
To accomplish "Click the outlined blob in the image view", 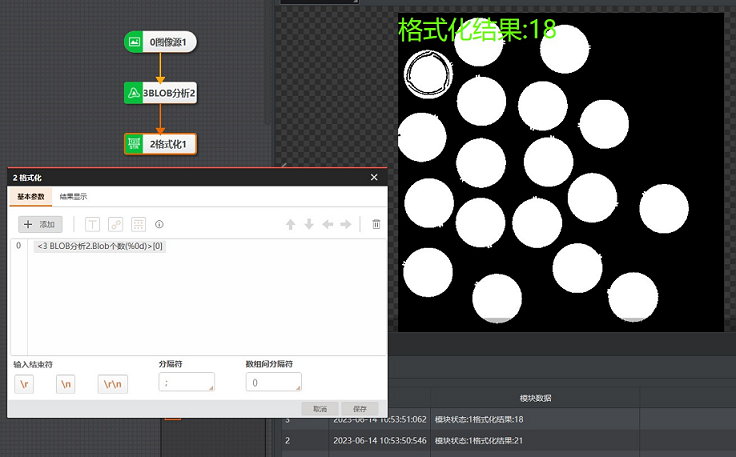I will click(x=428, y=74).
